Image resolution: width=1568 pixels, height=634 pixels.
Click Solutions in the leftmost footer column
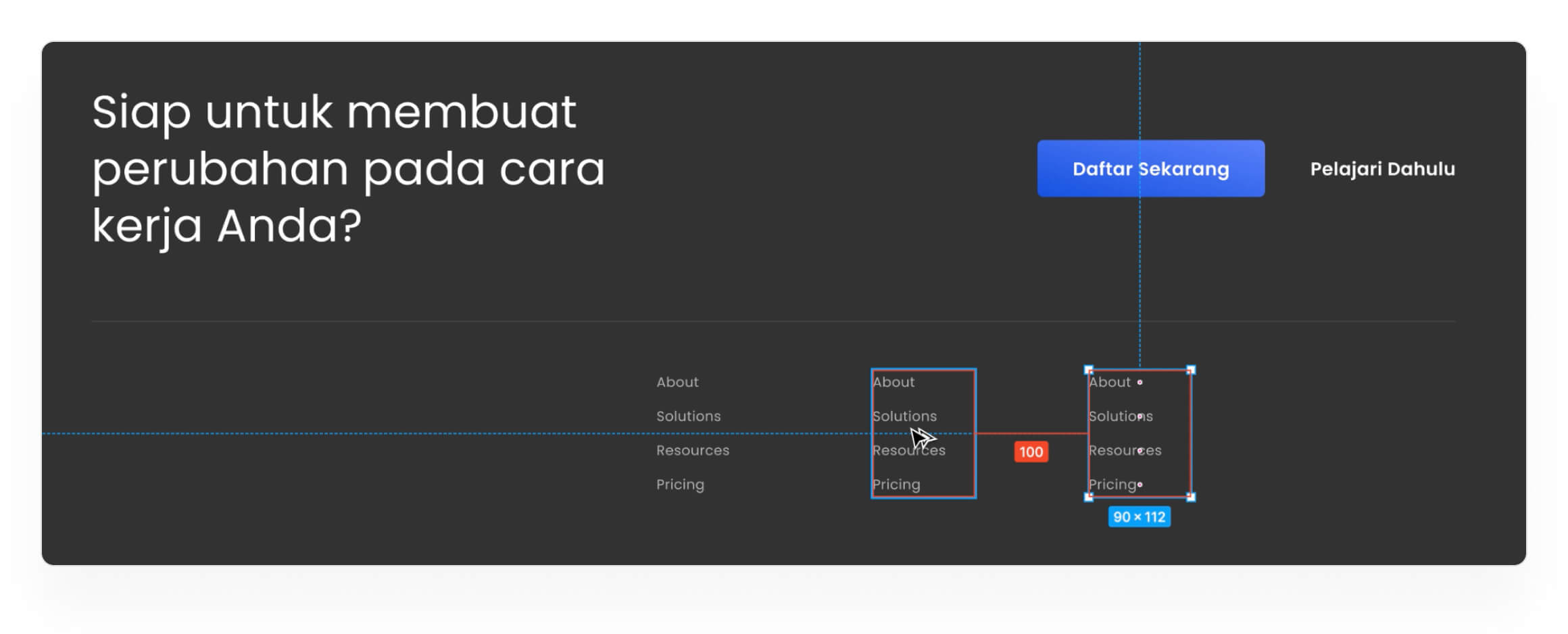click(x=688, y=416)
